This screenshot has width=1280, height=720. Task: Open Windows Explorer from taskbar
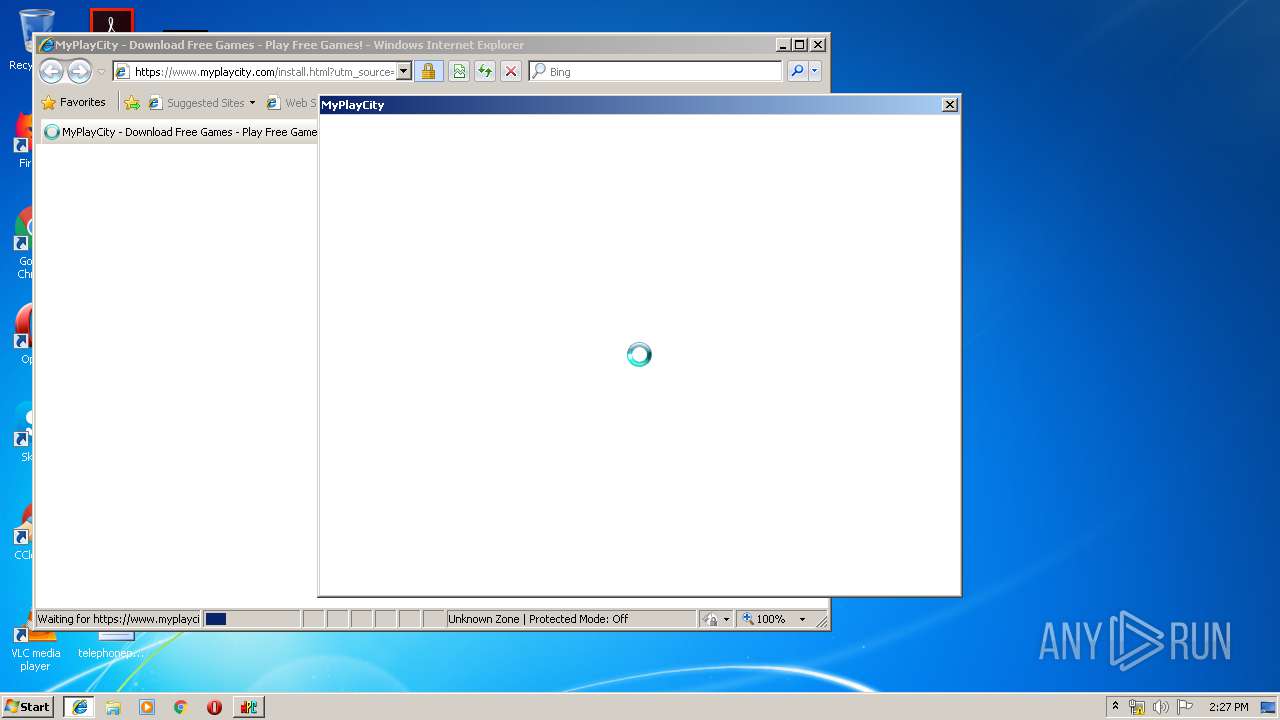(113, 706)
